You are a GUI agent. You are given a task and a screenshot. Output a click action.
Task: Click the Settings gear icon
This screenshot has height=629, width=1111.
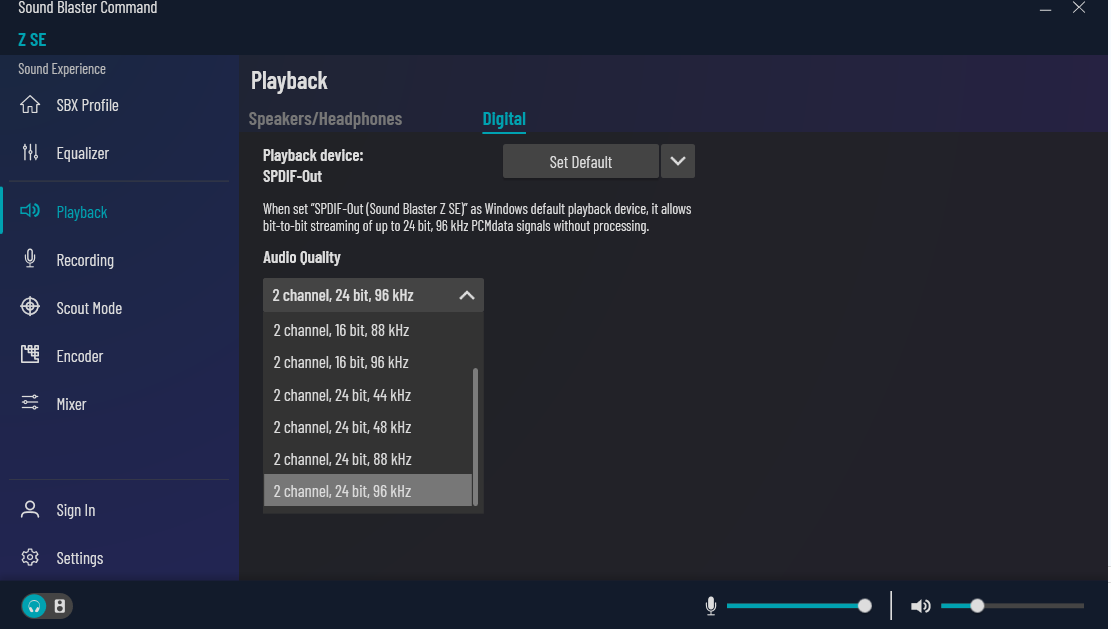pyautogui.click(x=30, y=557)
